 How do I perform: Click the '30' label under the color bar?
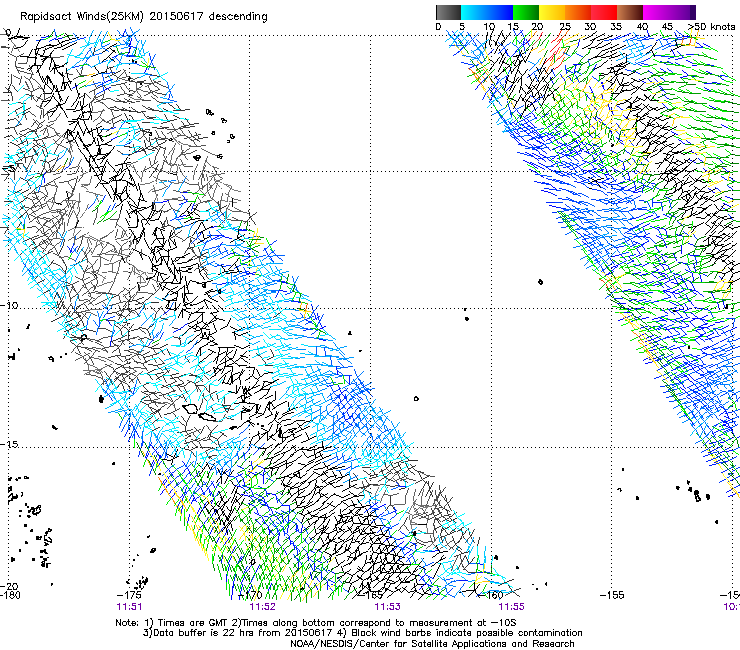[590, 26]
